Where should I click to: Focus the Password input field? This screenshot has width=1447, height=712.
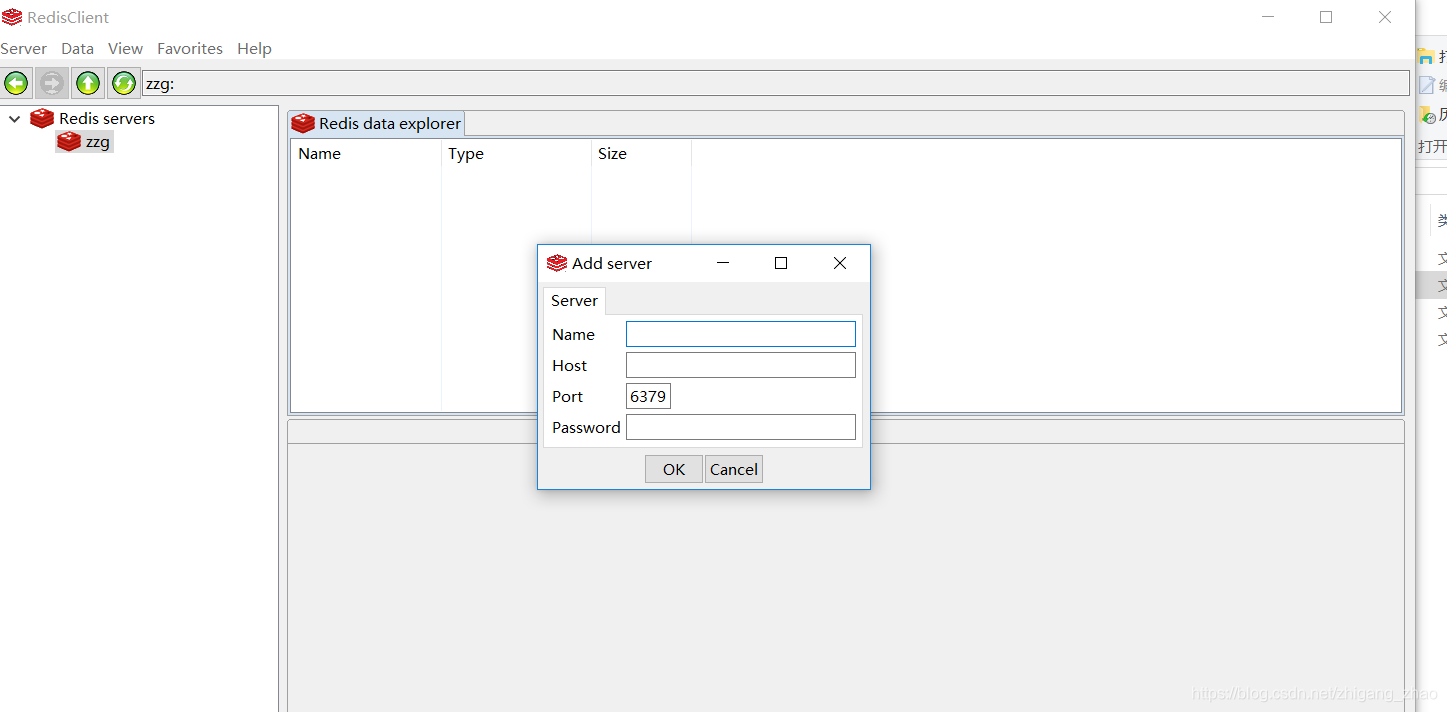click(741, 427)
